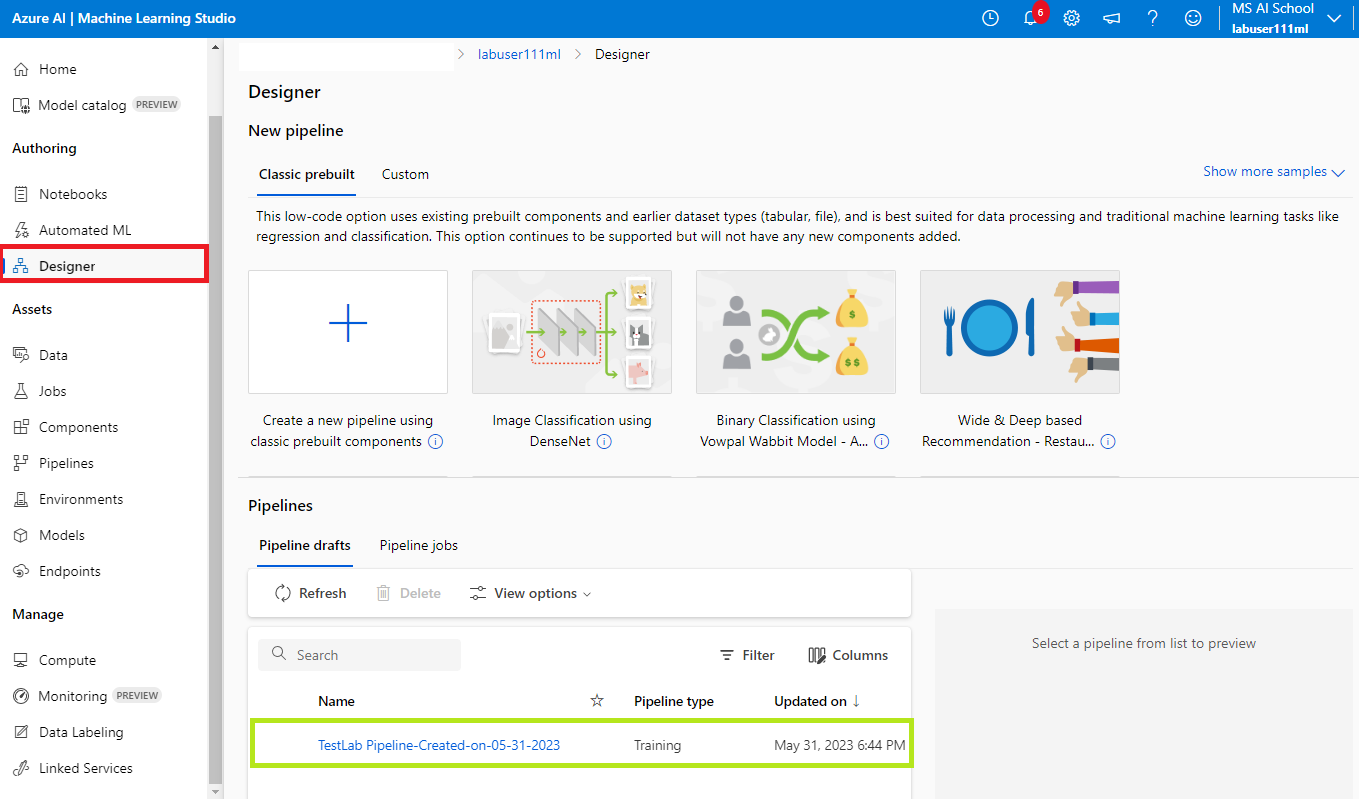
Task: Open help question mark icon
Action: pos(1152,18)
